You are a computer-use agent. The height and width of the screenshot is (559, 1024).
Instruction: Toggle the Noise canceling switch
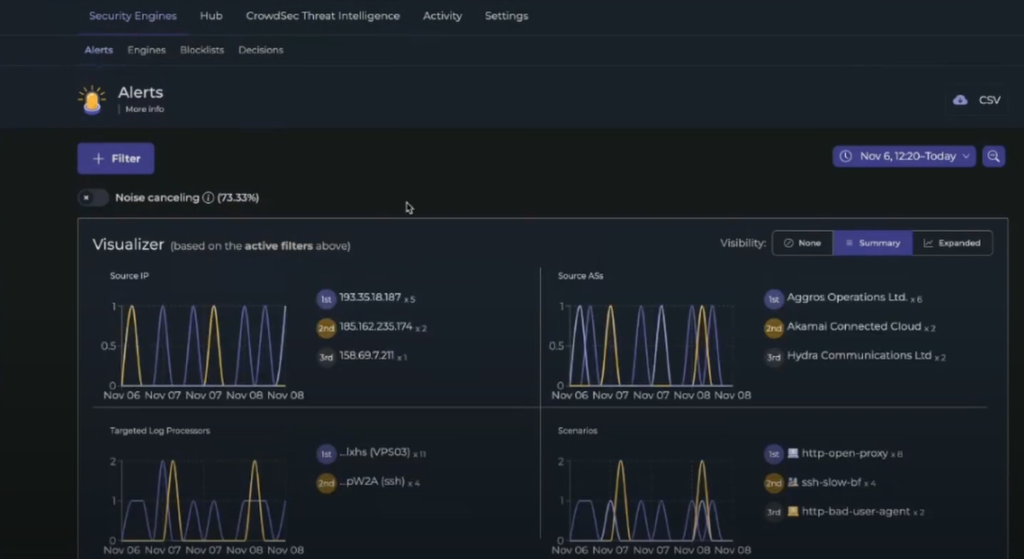(x=93, y=197)
